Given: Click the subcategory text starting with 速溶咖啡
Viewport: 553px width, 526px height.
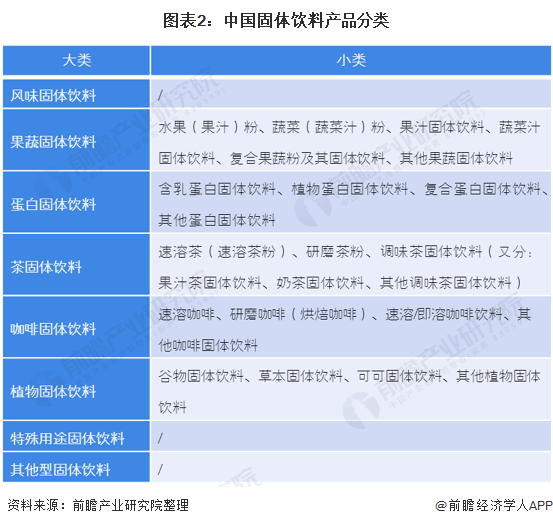Looking at the screenshot, I should 345,329.
